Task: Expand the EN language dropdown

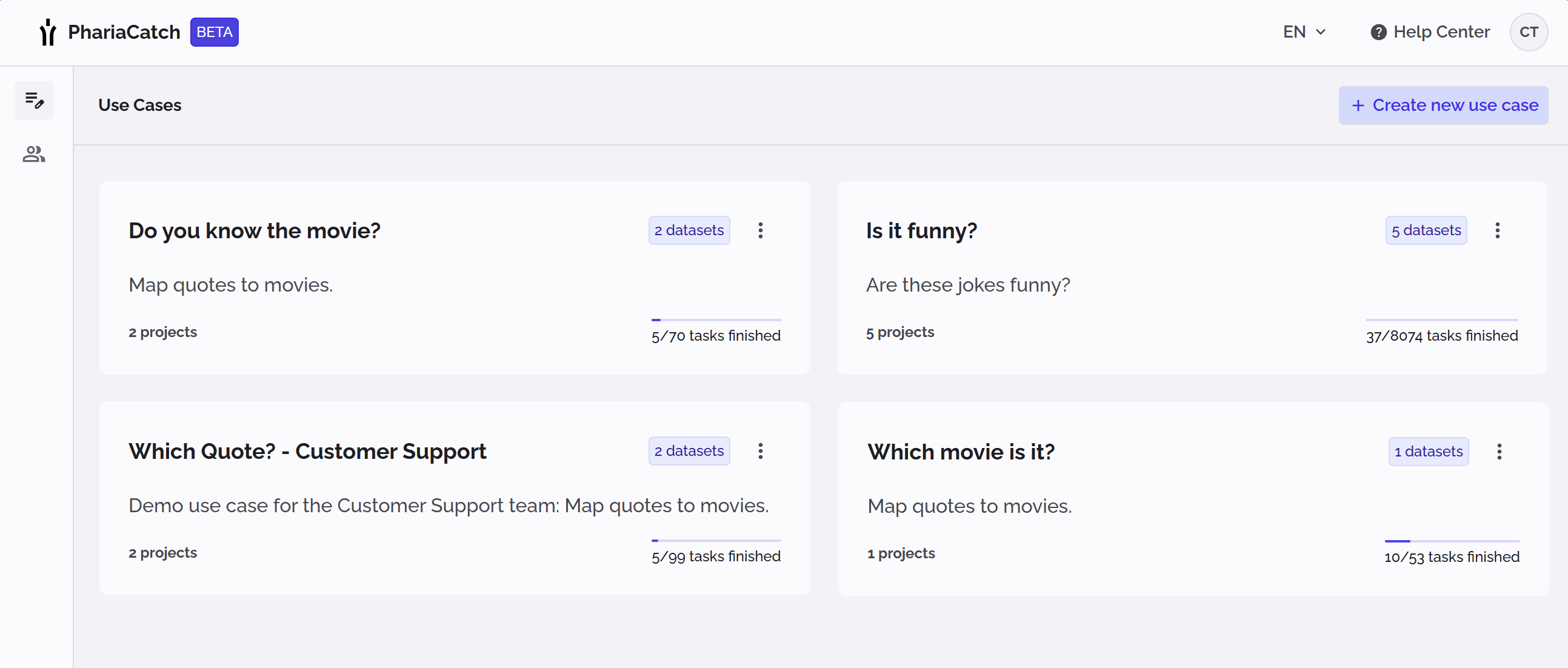Action: pos(1304,32)
